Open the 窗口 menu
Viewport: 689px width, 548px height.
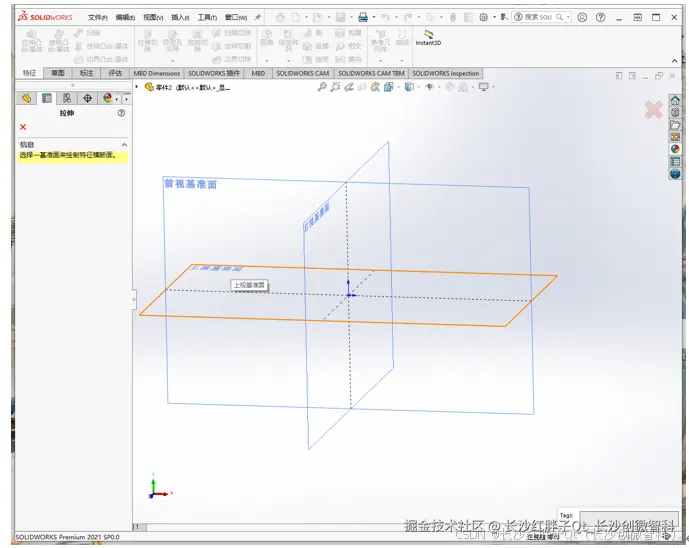[236, 18]
